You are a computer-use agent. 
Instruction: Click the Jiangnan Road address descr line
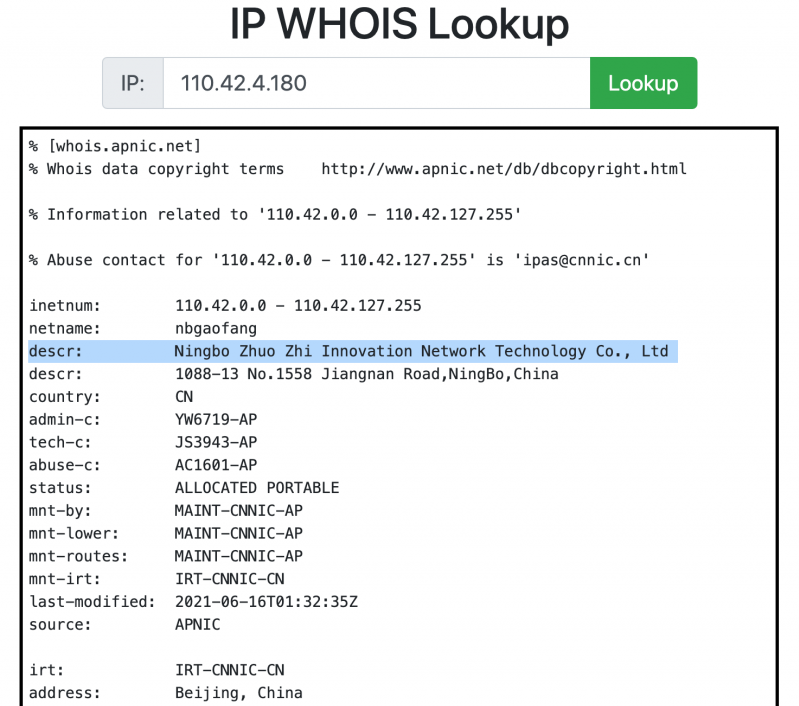pyautogui.click(x=366, y=374)
